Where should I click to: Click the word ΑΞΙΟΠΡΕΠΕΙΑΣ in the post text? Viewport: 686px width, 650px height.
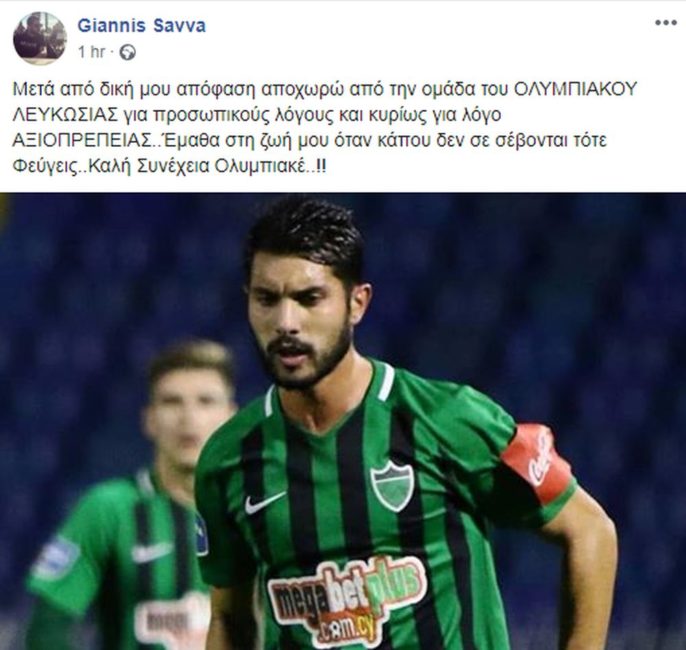point(82,141)
